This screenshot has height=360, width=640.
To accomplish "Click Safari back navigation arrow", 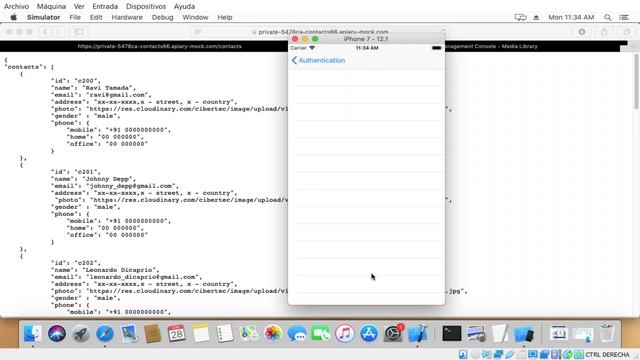I will (45, 32).
